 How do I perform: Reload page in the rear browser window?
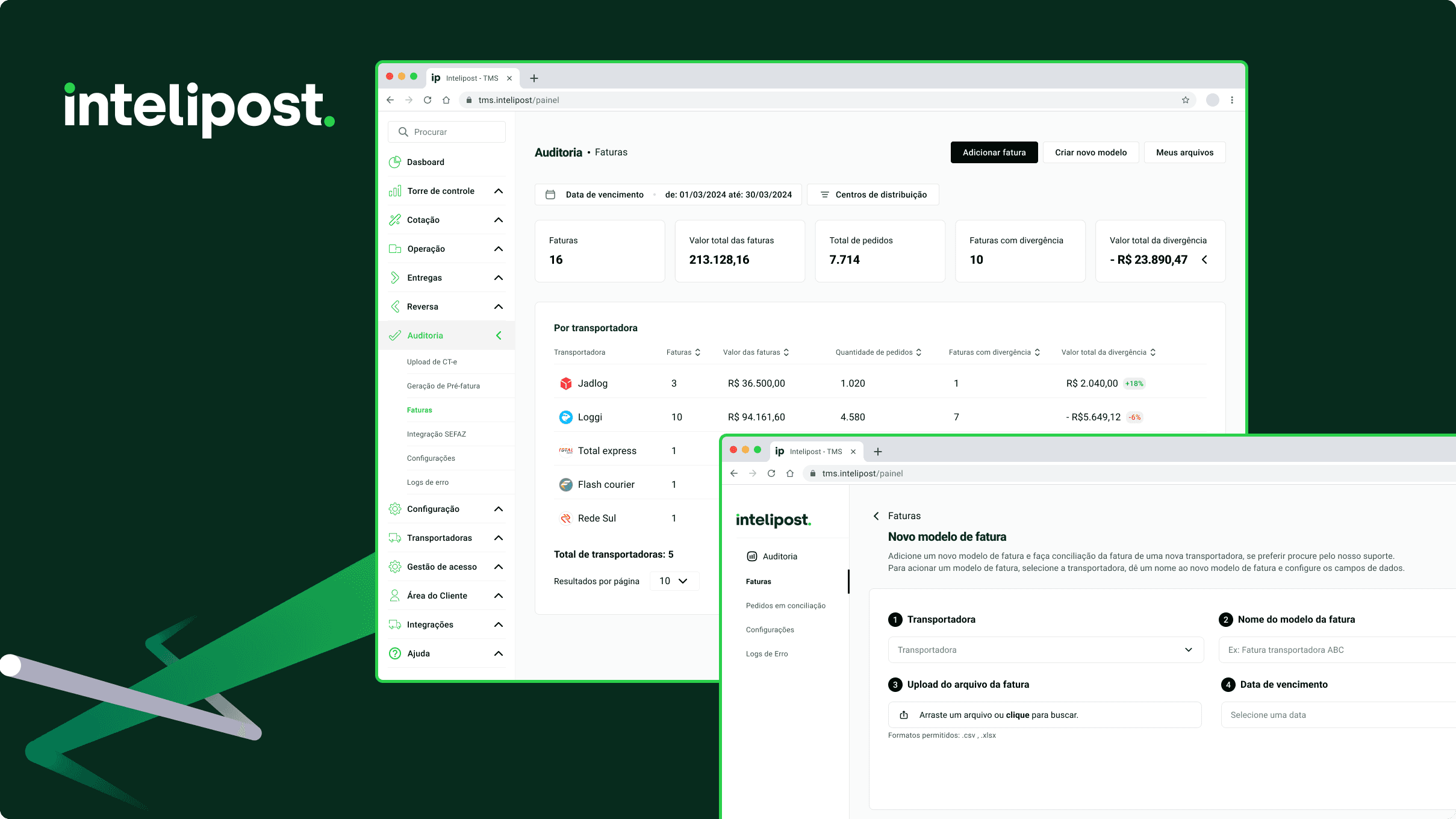(428, 100)
